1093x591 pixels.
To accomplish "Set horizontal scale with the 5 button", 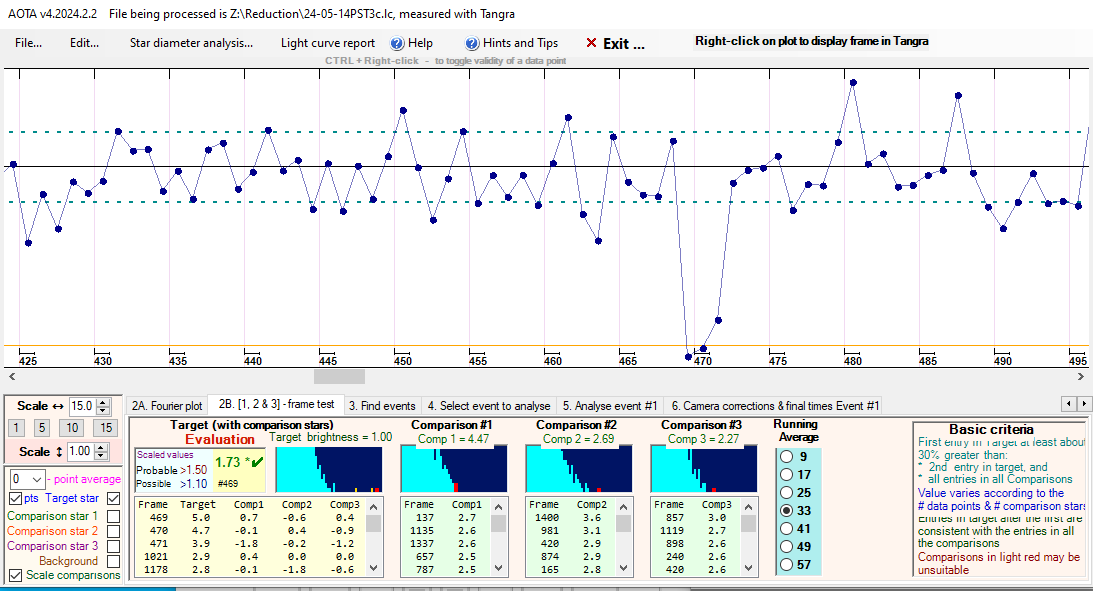I will (x=42, y=427).
